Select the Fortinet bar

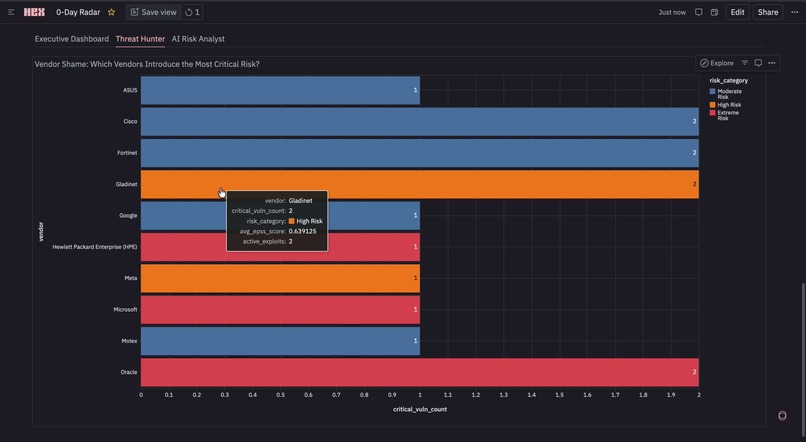pyautogui.click(x=419, y=153)
